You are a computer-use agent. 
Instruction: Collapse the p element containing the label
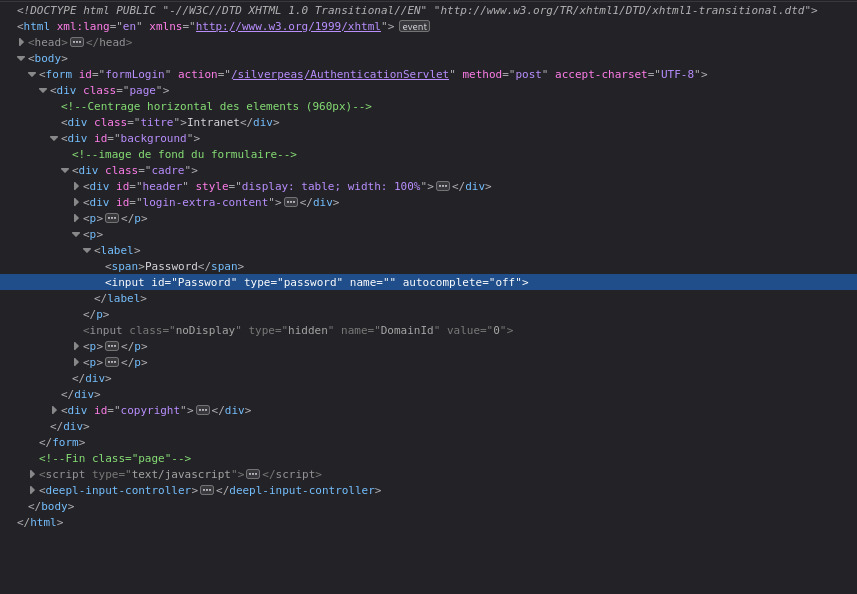tap(76, 234)
